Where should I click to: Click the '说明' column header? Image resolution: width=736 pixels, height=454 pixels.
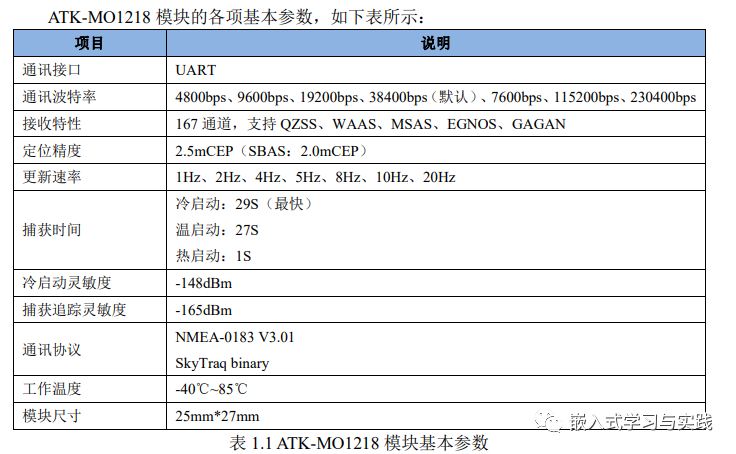point(436,43)
